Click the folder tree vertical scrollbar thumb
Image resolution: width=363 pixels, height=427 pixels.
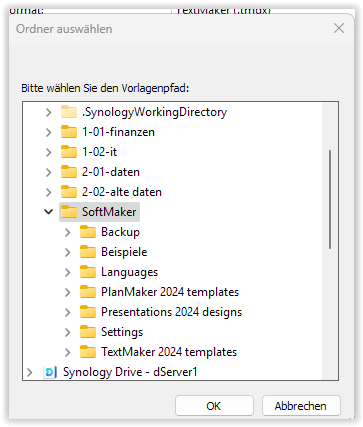pyautogui.click(x=330, y=199)
